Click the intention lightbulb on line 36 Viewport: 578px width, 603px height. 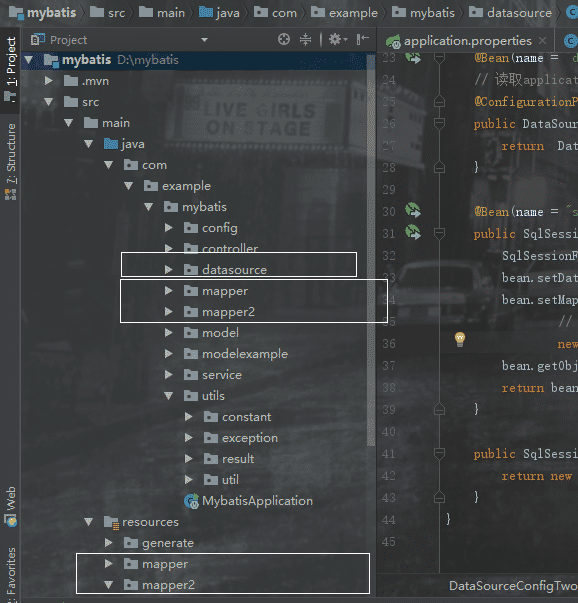(460, 339)
